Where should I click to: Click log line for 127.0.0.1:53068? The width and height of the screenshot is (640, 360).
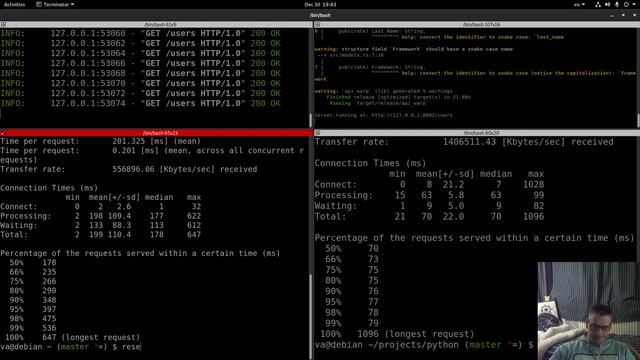(140, 73)
